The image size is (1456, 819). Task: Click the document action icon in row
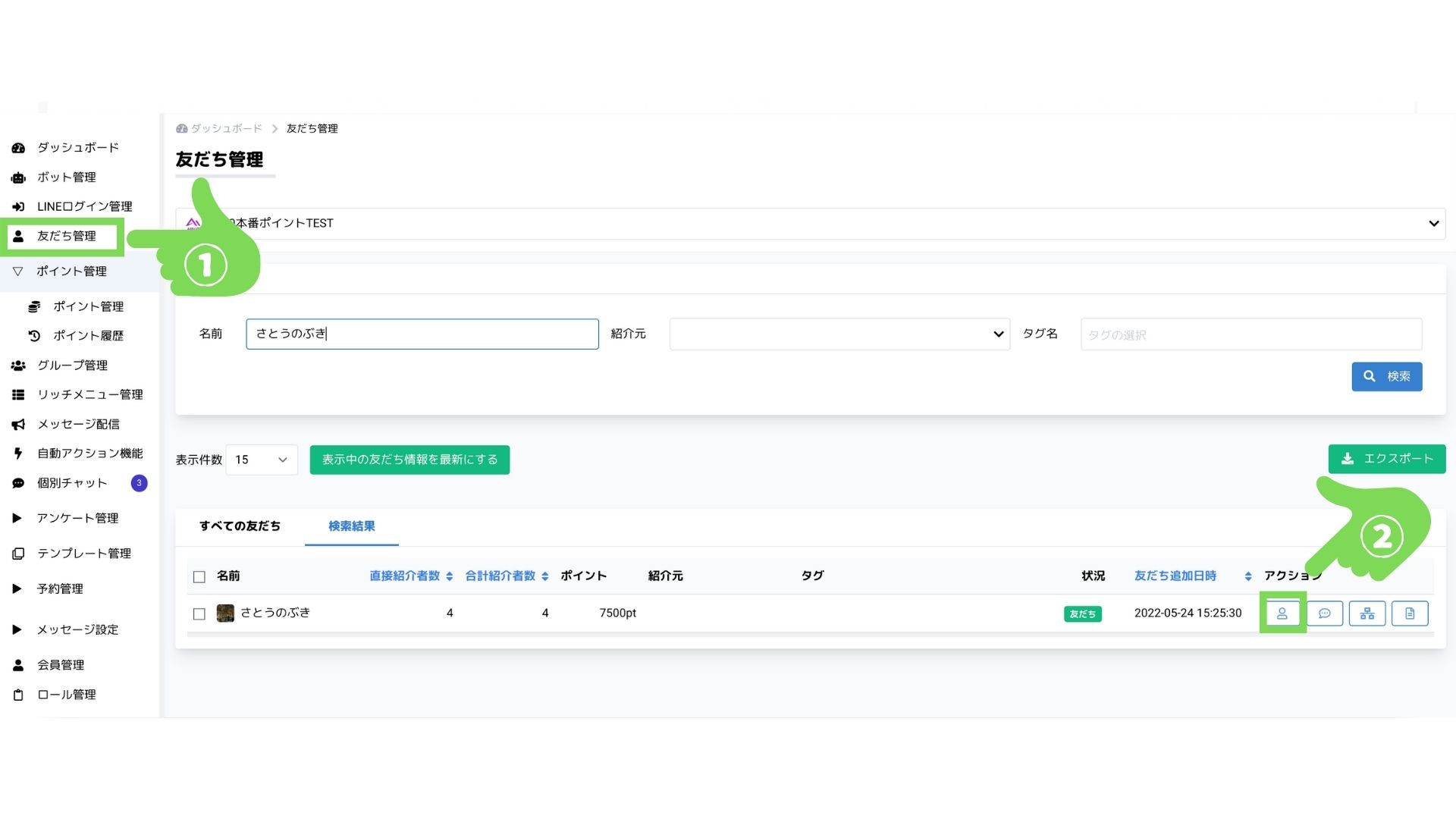click(1410, 613)
